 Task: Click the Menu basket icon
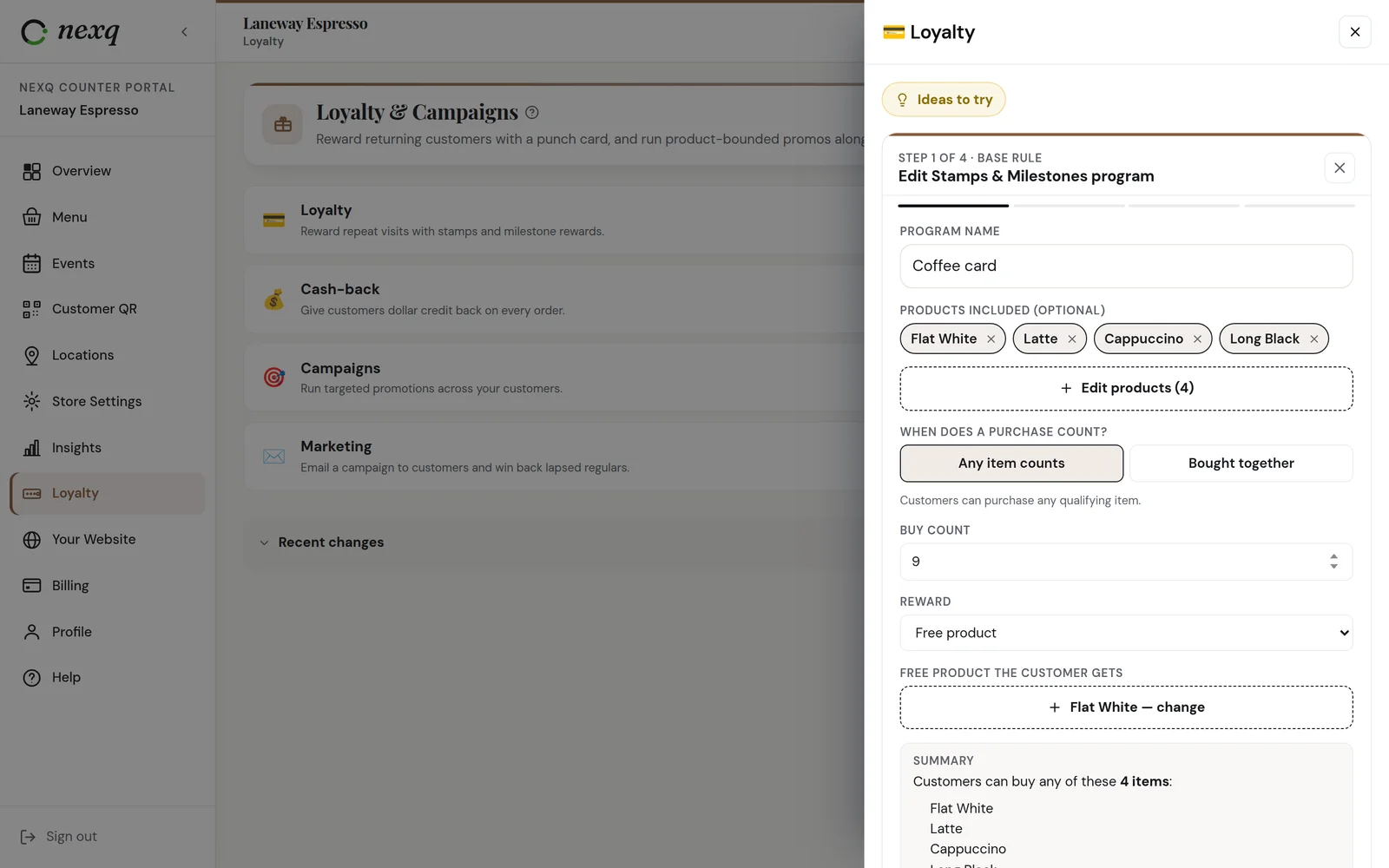[32, 217]
